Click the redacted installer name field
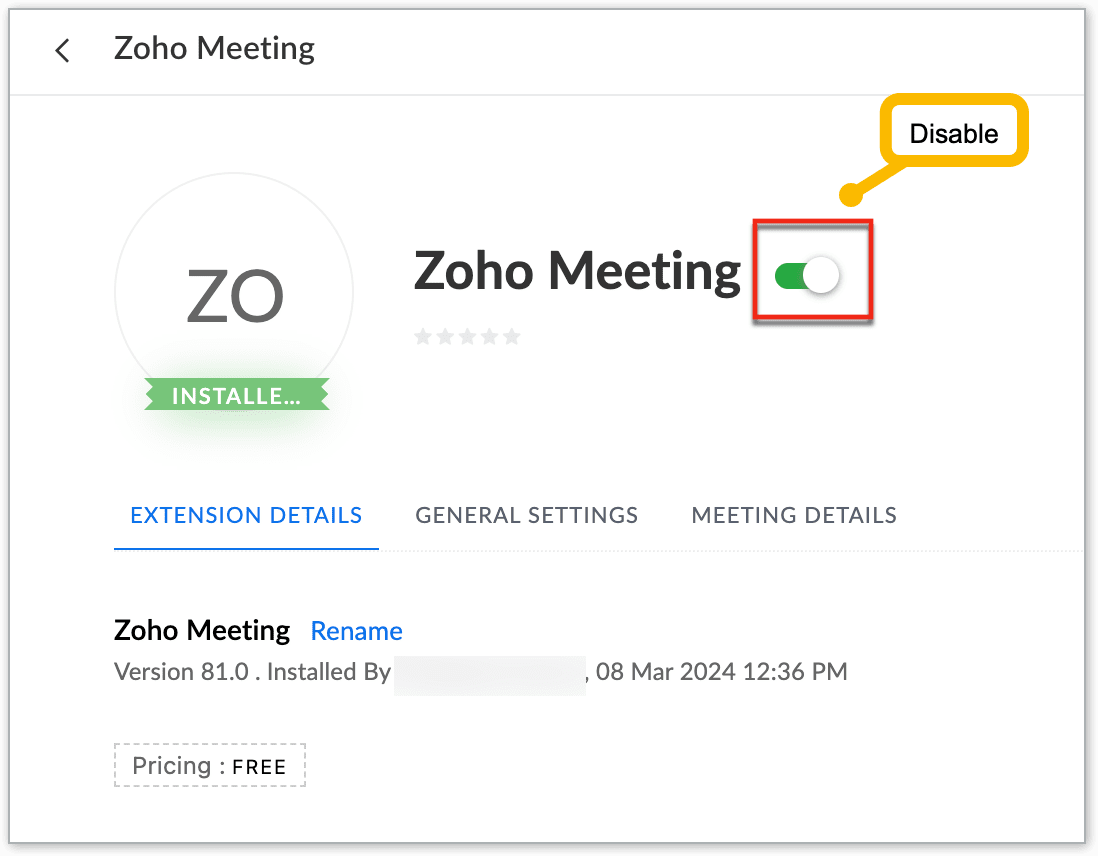Screen dimensions: 1098x856 [x=489, y=672]
